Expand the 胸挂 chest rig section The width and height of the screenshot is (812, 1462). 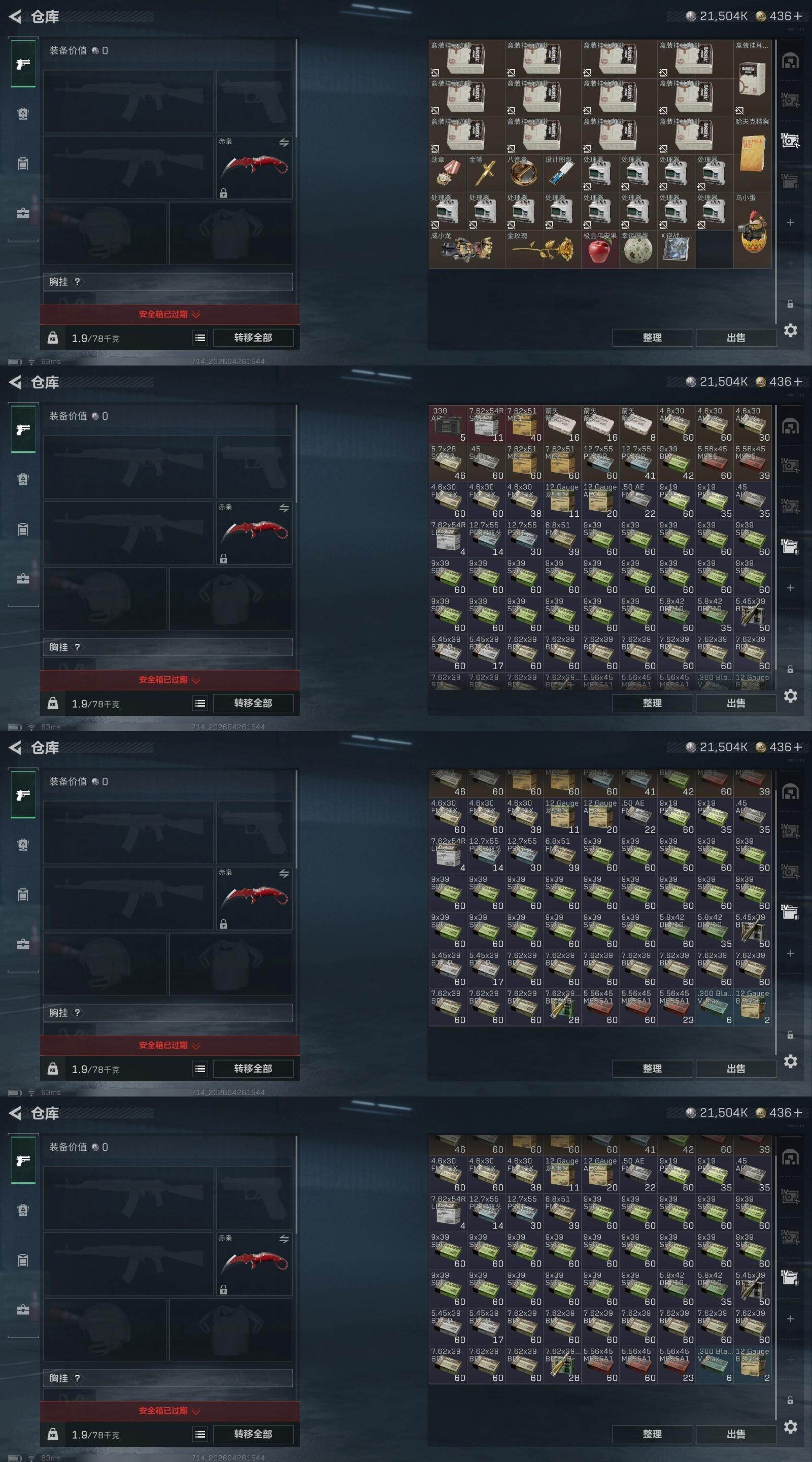click(x=168, y=282)
